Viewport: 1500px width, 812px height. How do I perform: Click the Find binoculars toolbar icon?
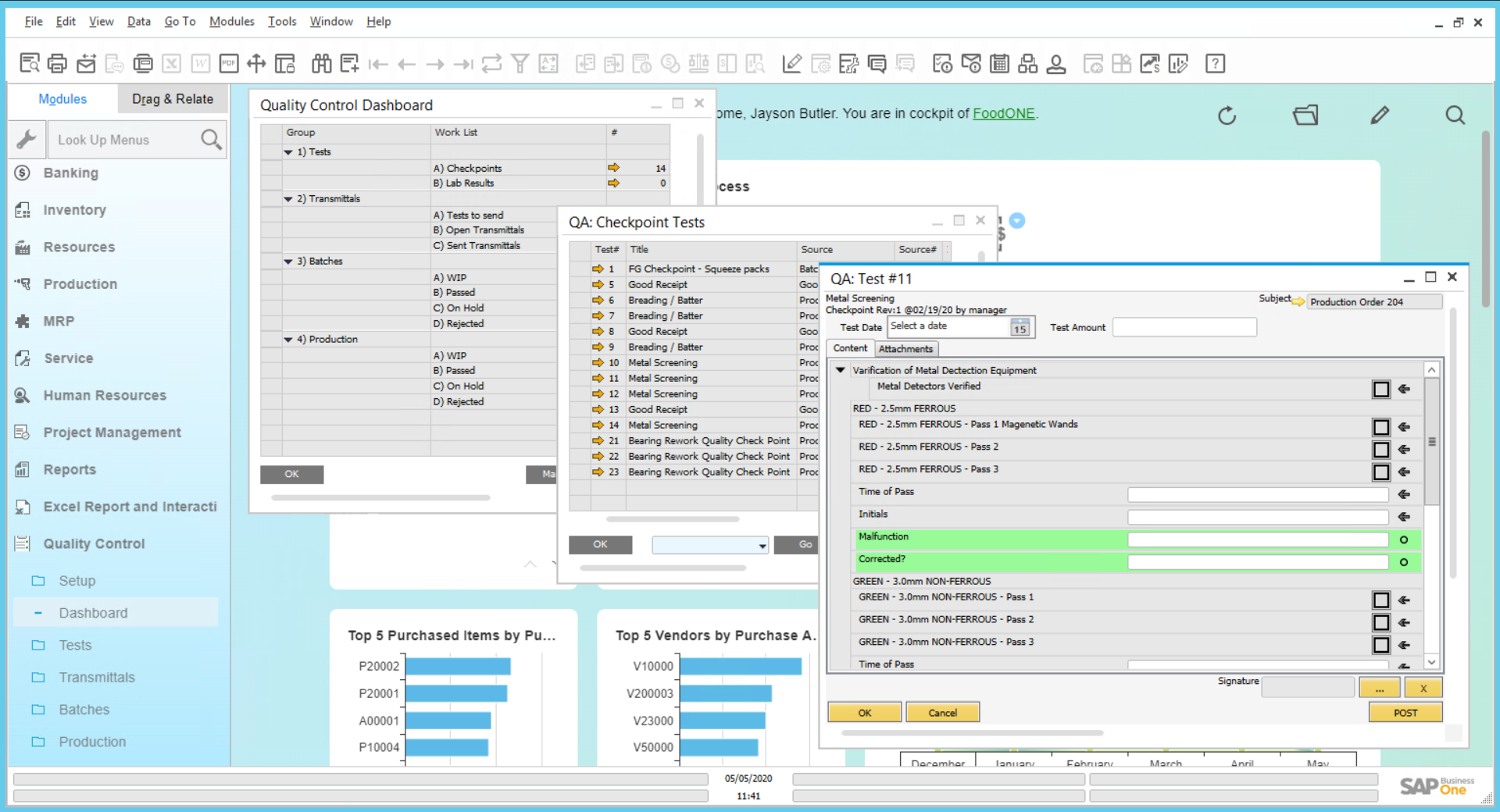(x=321, y=63)
